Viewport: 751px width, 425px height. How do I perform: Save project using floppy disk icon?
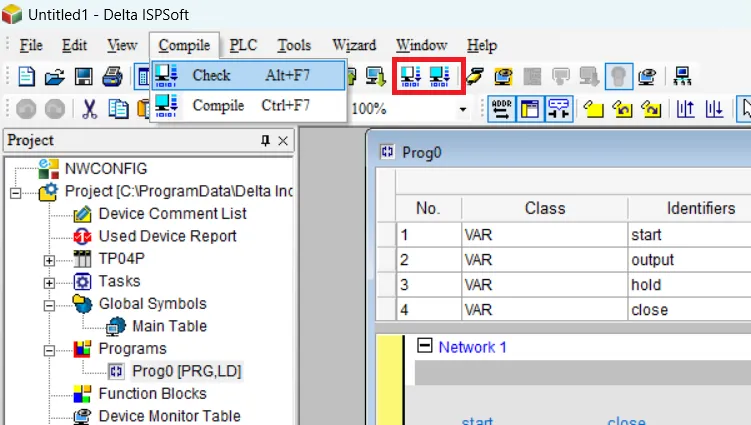point(83,76)
